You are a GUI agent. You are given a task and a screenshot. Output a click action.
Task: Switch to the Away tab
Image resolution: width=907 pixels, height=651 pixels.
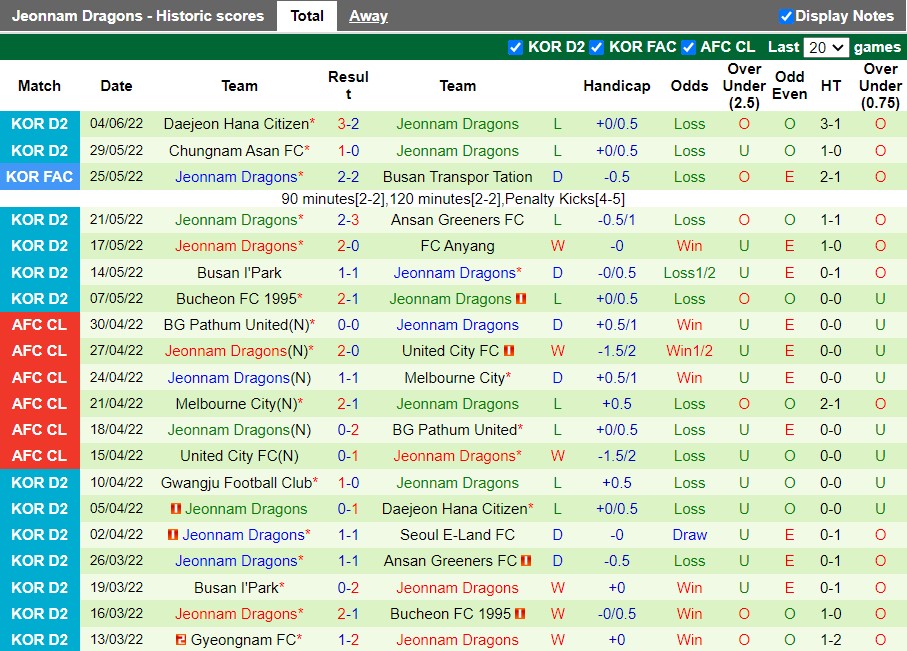[x=368, y=15]
